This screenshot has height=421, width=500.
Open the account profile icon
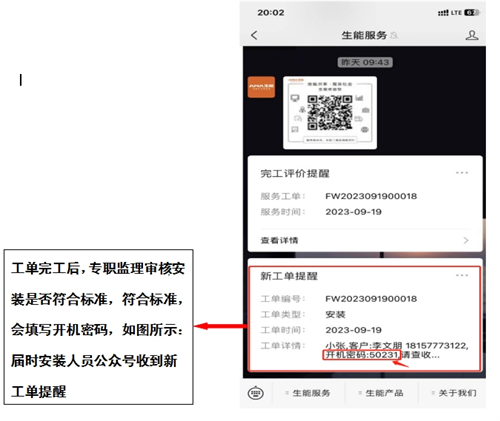(472, 35)
